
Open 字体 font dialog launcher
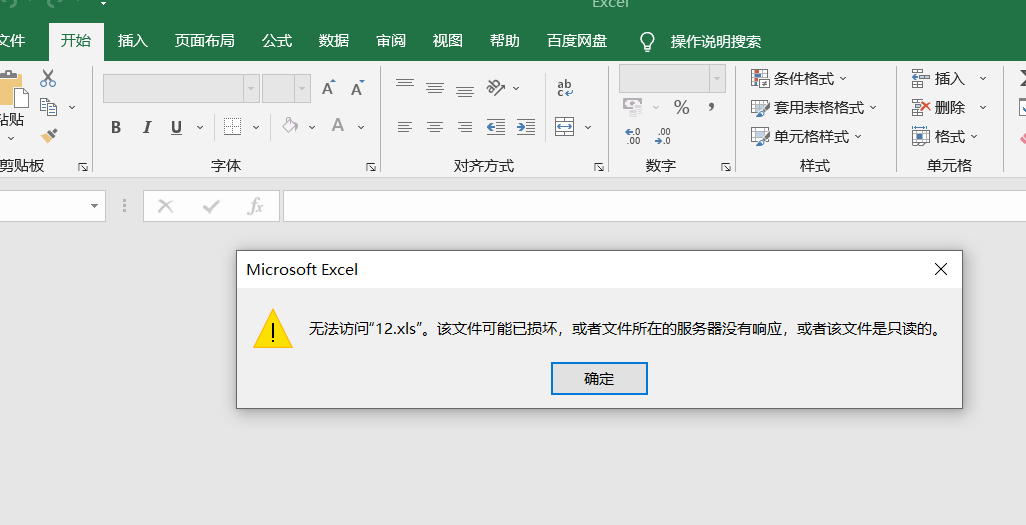click(x=371, y=168)
